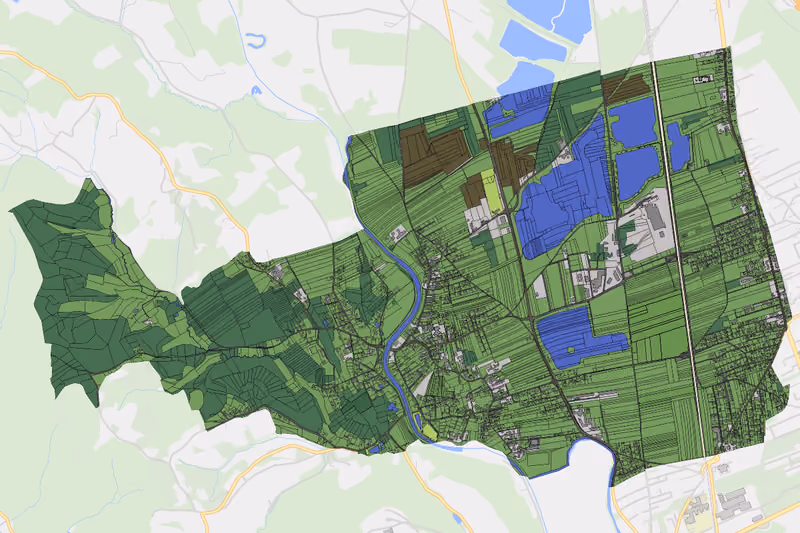
Task: Click the yellow-green parcel beside the brown fields
Action: pos(492,191)
